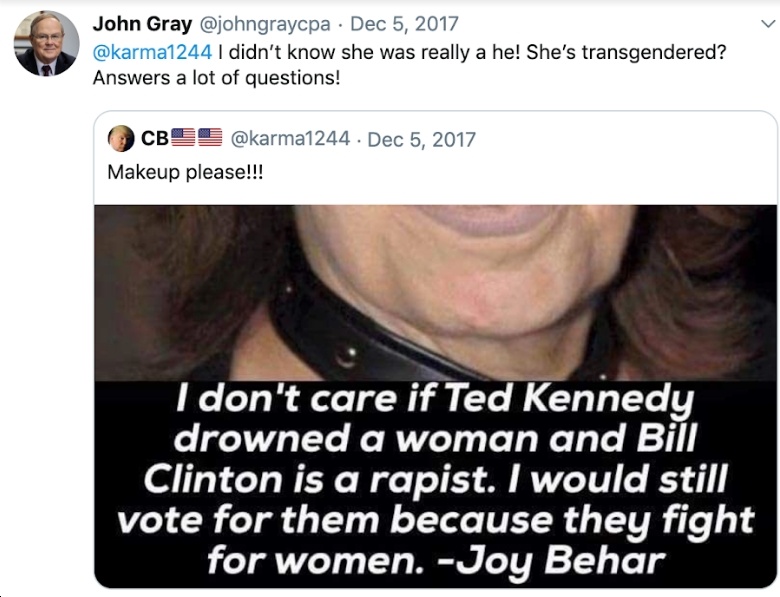780x597 pixels.
Task: Click the CB avatar in quoted tweet
Action: [121, 138]
